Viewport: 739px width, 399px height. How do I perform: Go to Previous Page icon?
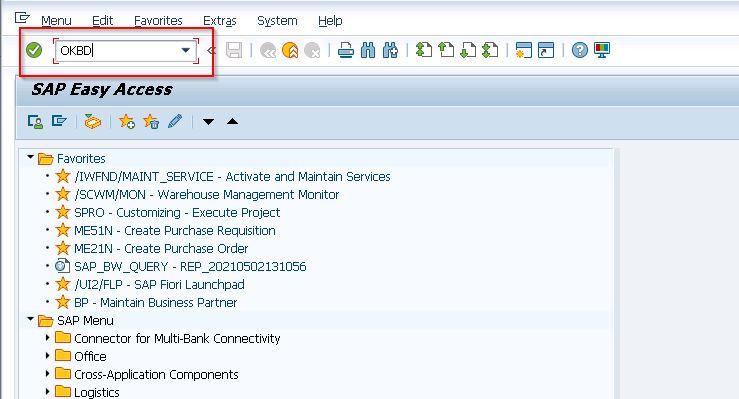pyautogui.click(x=446, y=50)
